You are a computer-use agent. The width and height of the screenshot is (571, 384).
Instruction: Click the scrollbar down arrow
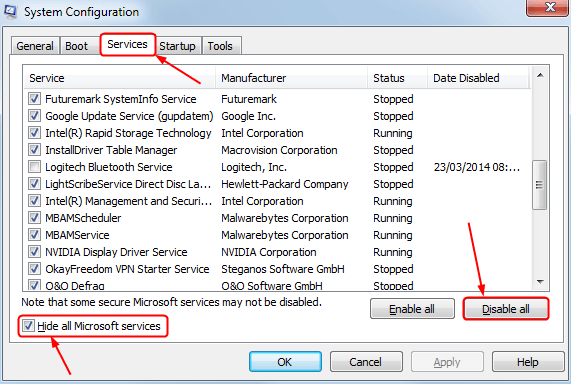pyautogui.click(x=540, y=282)
